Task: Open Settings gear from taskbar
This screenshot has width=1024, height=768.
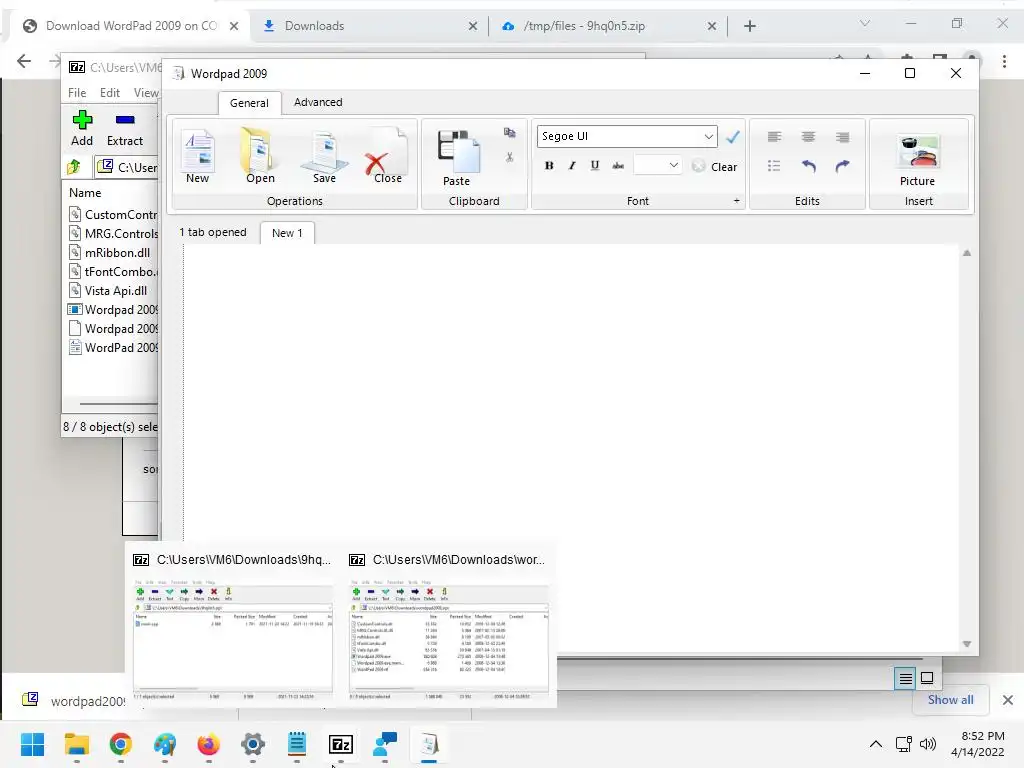Action: click(253, 744)
